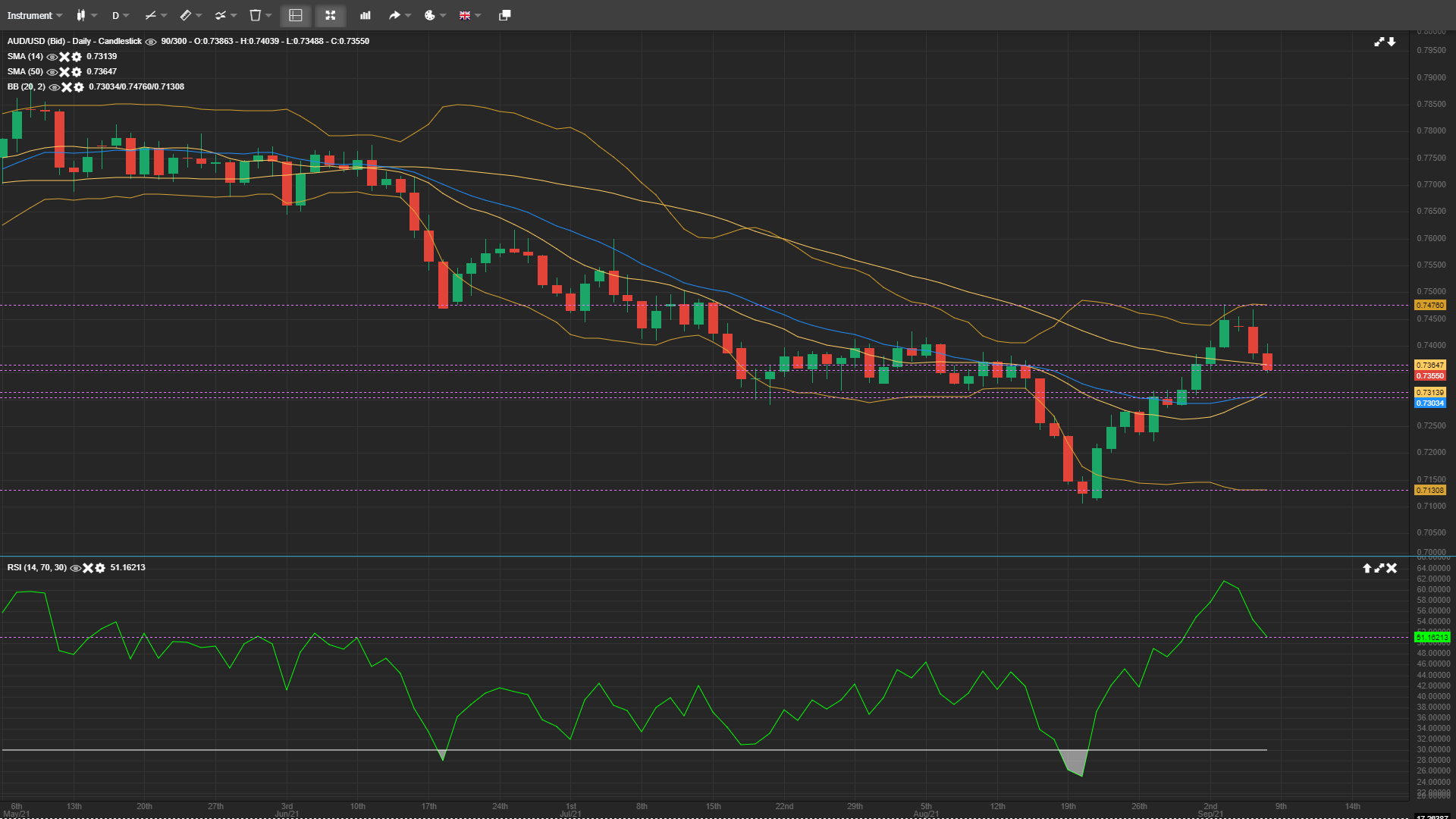Move the RSI panel up with arrow
The image size is (1456, 819).
click(1367, 568)
